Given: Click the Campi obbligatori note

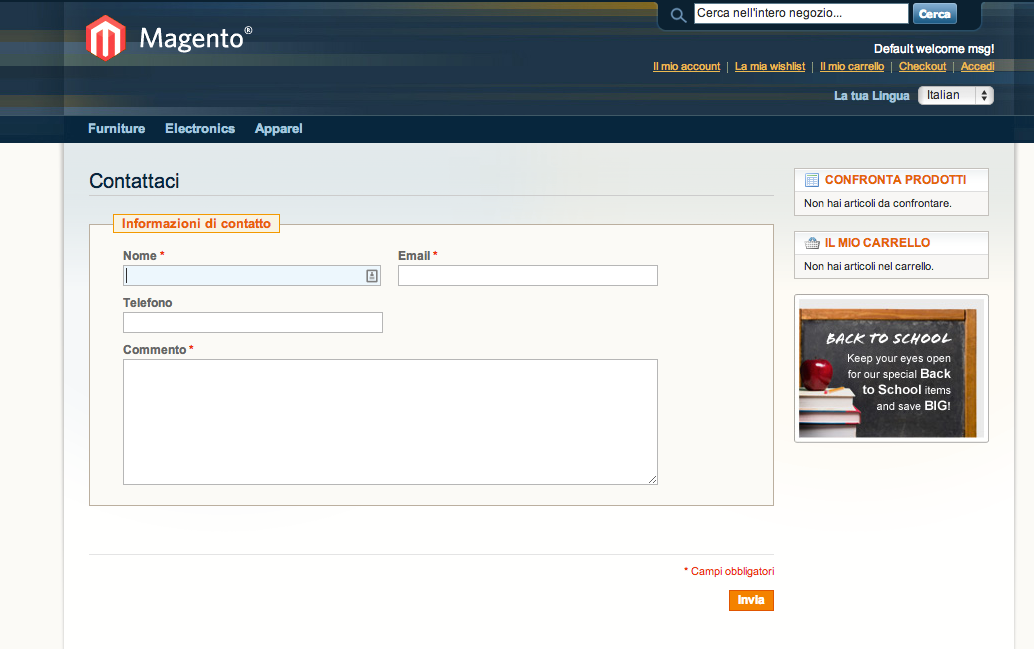Looking at the screenshot, I should click(x=729, y=571).
